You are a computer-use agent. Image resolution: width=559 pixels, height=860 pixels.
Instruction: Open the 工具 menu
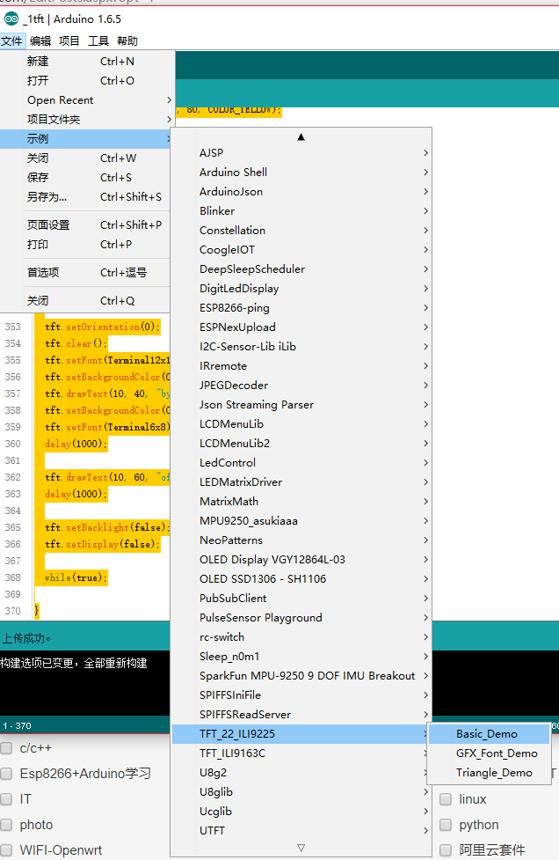tap(98, 41)
